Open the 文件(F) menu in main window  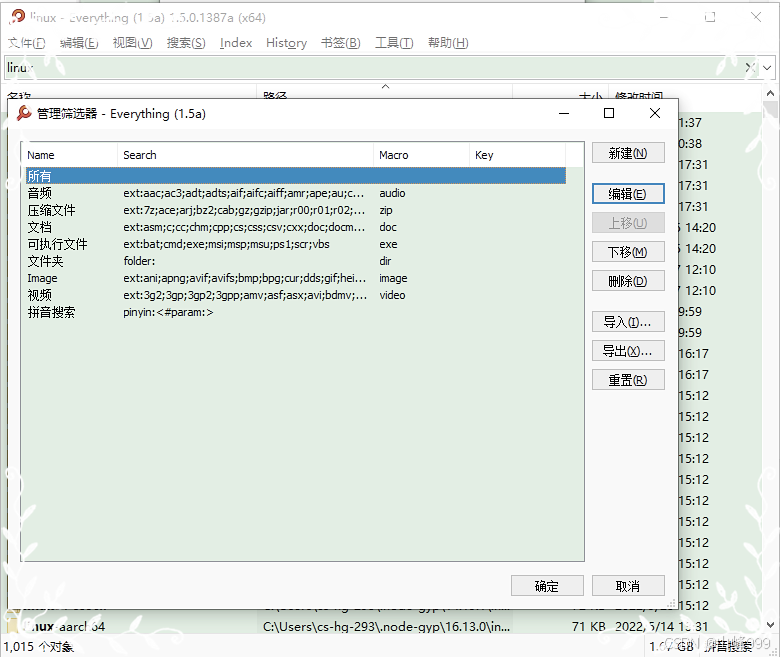point(26,43)
